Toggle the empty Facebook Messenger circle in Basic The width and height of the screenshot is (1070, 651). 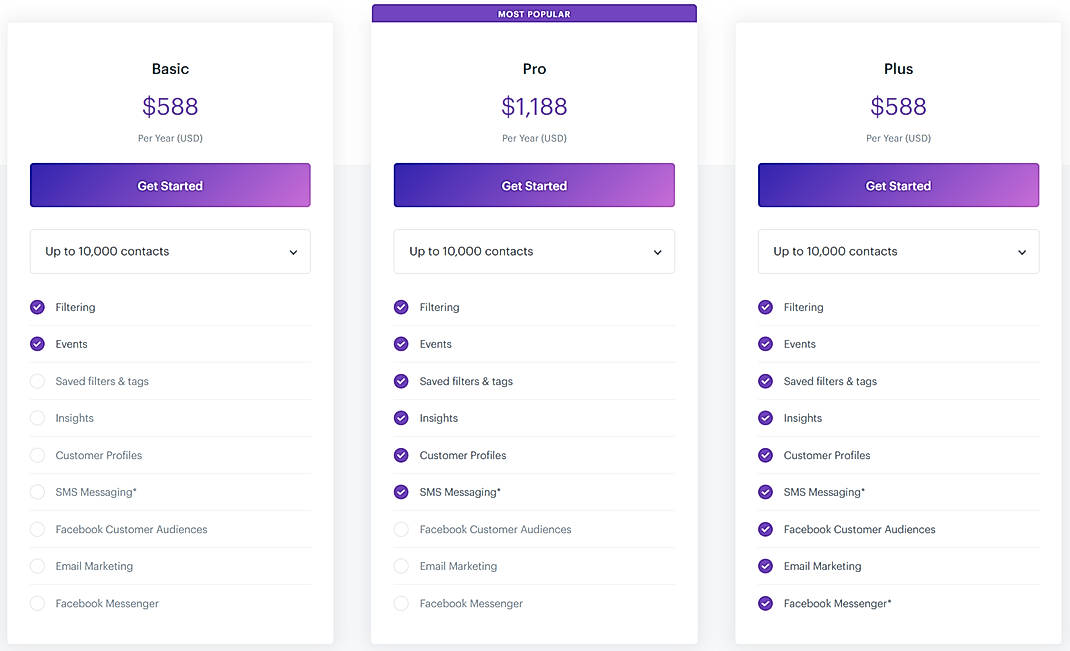[37, 603]
